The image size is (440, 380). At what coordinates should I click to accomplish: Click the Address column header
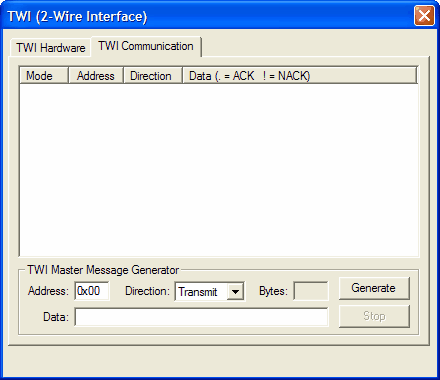96,76
